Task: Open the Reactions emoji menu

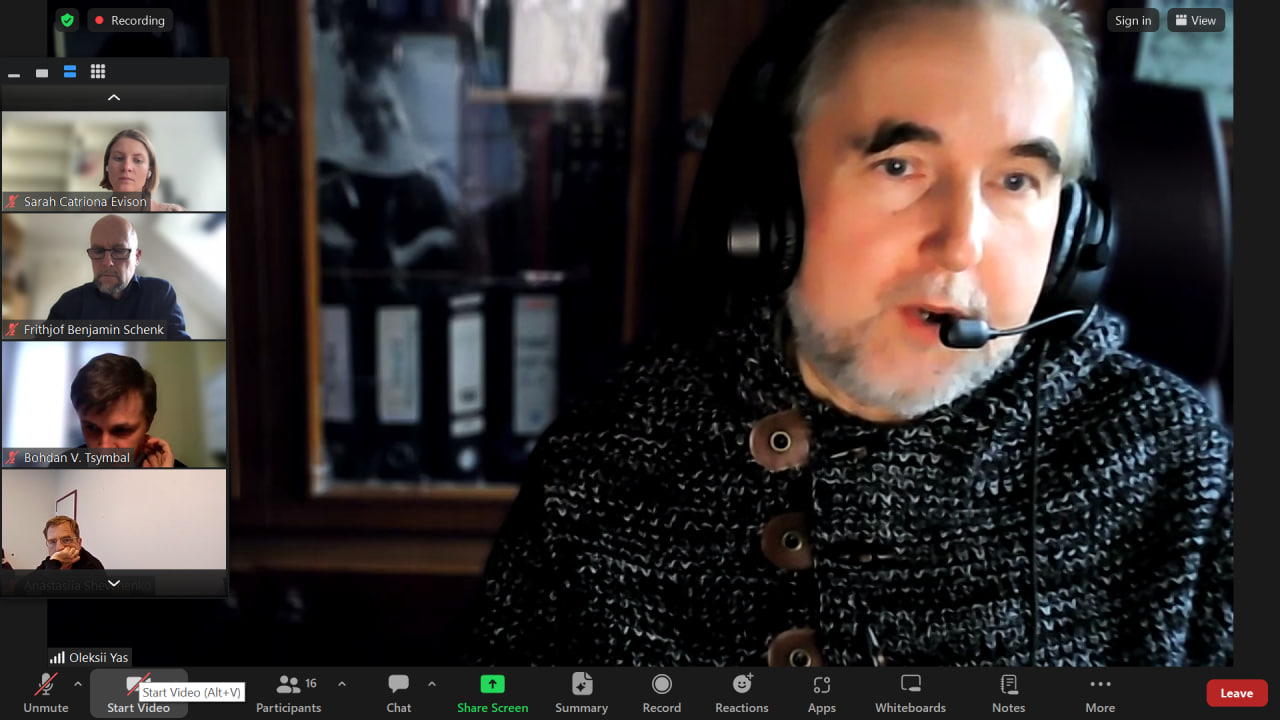Action: 741,692
